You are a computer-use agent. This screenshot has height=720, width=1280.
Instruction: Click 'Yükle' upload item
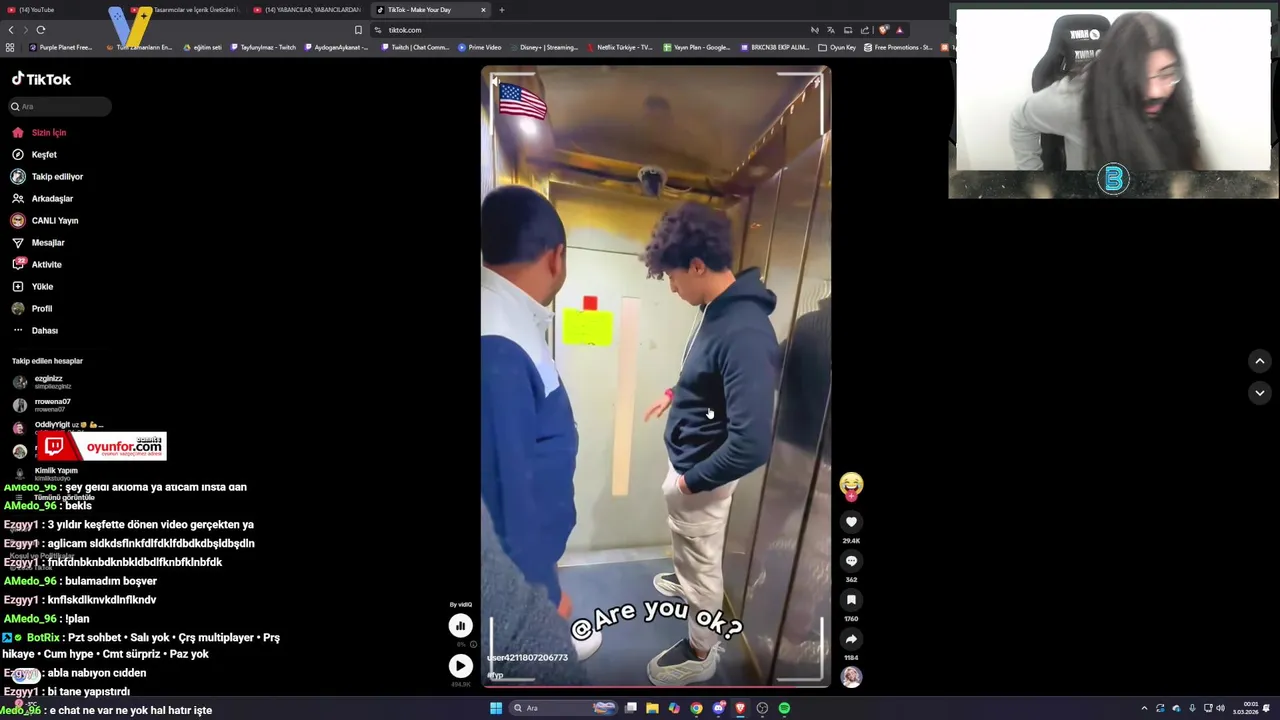click(32, 287)
